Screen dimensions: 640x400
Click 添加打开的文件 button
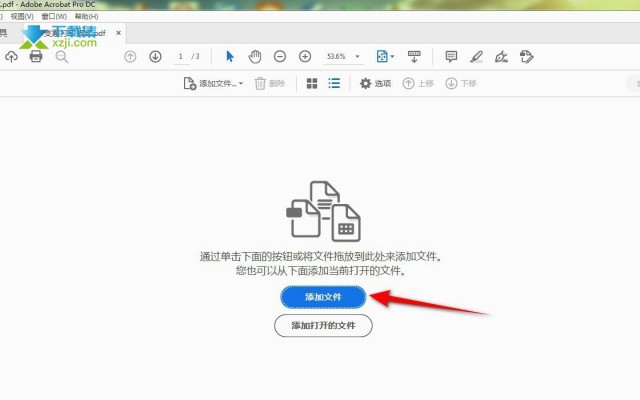pos(323,325)
